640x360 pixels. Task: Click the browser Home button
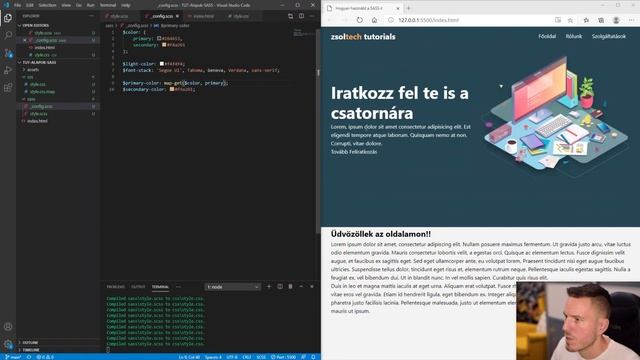click(374, 20)
